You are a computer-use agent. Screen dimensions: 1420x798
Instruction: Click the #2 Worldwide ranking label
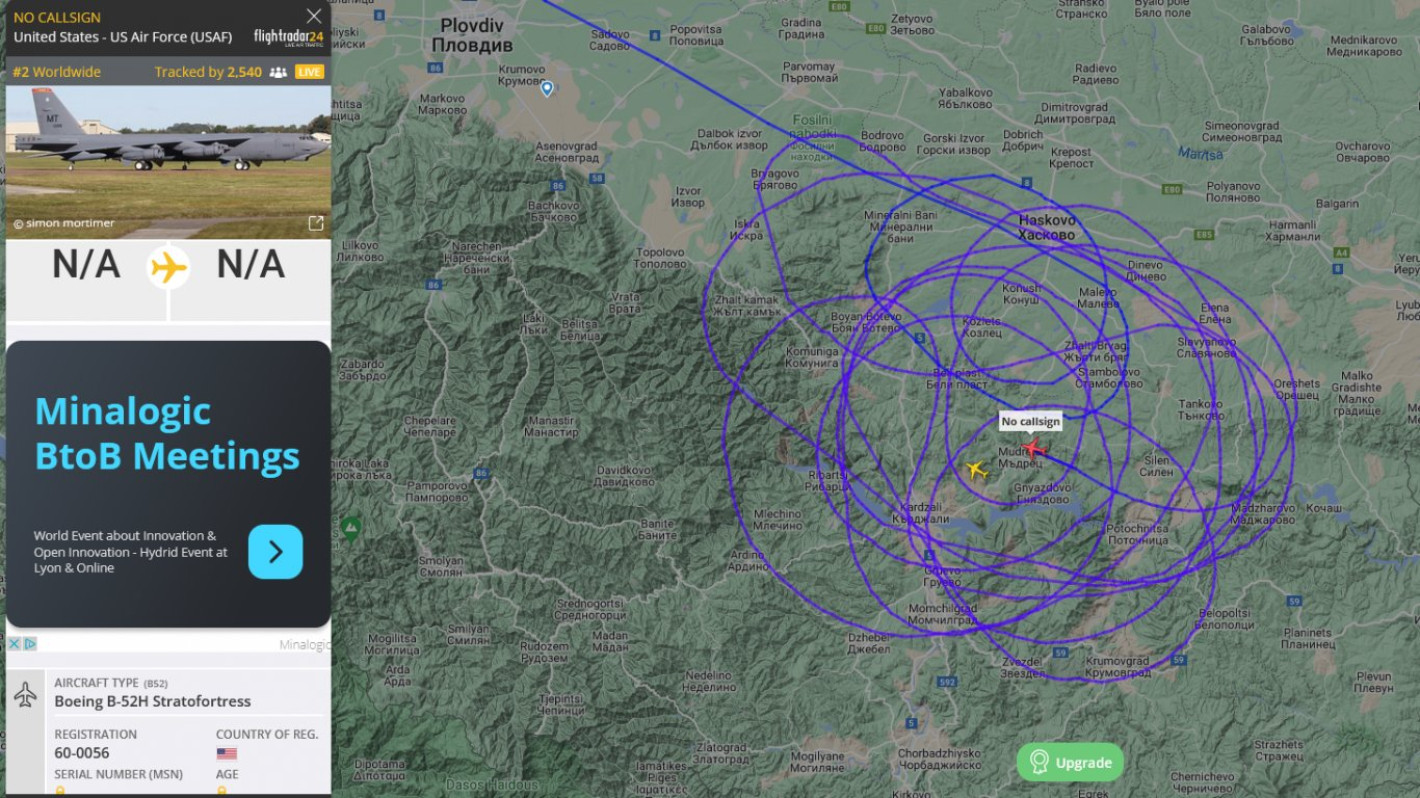tap(57, 72)
